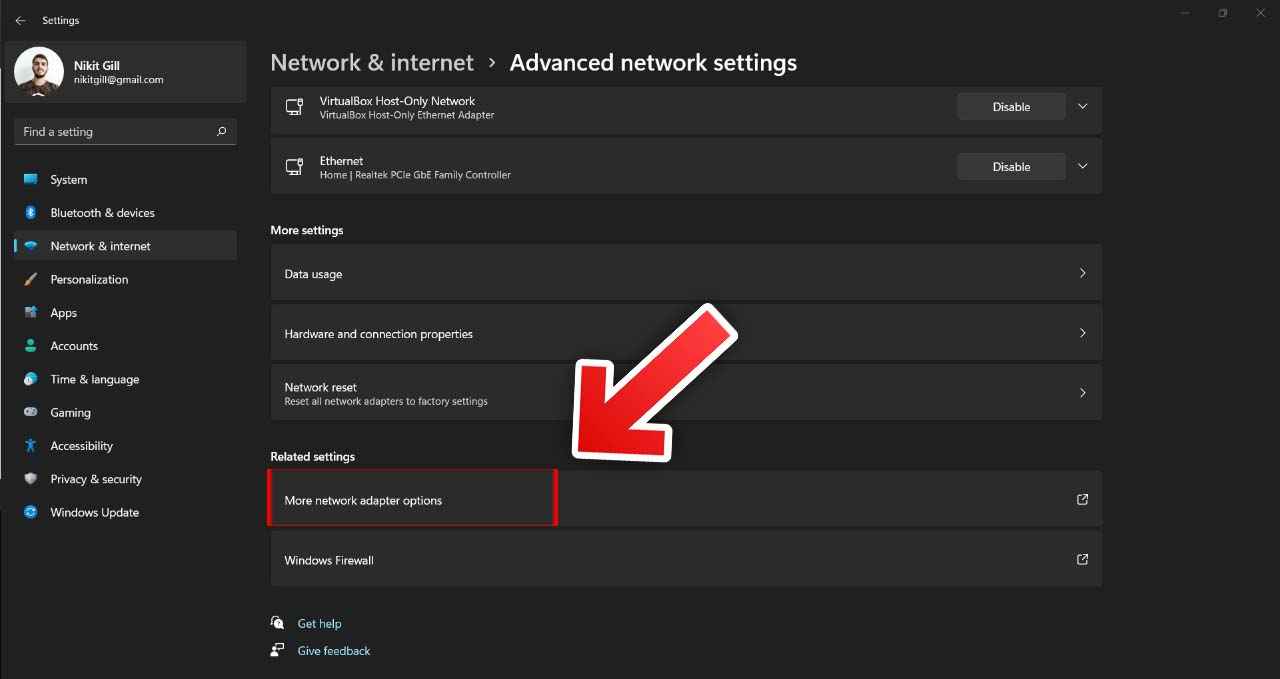Click the search magnifier icon in Find a setting
1280x679 pixels.
(x=221, y=131)
